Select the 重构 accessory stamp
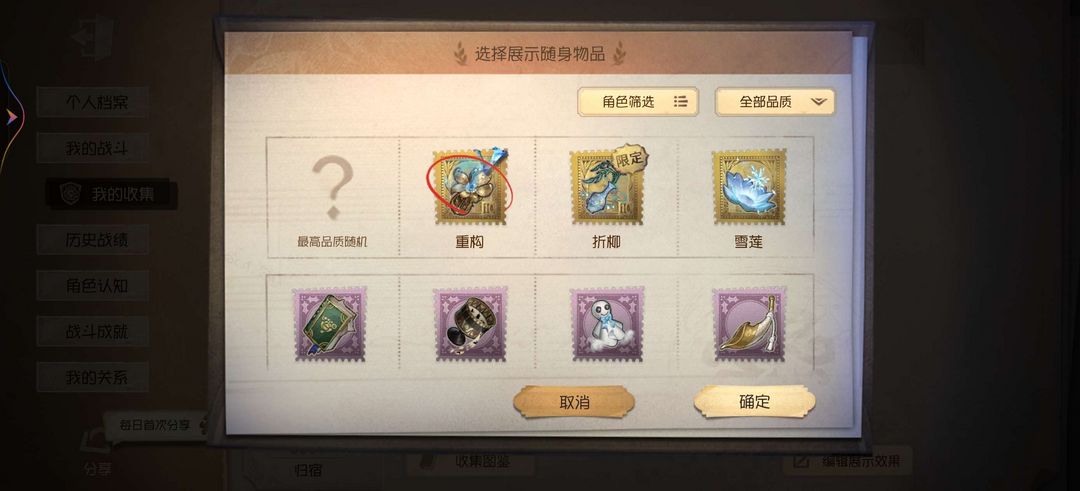This screenshot has width=1080, height=491. [x=470, y=187]
